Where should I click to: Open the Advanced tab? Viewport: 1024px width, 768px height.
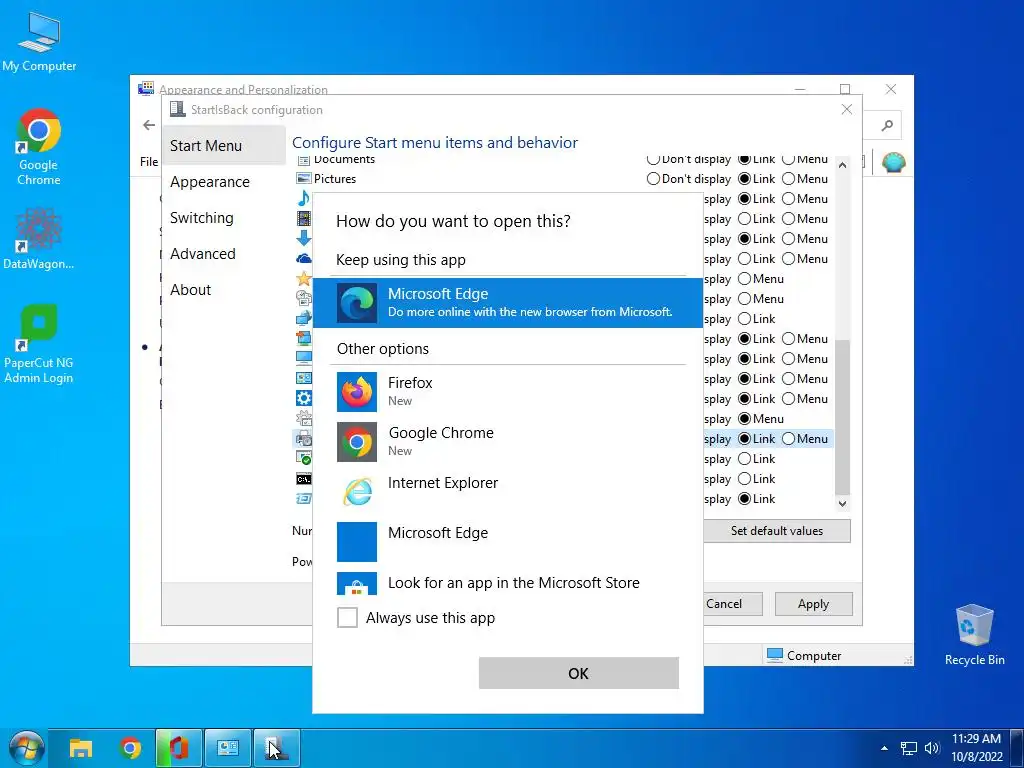pos(223,253)
